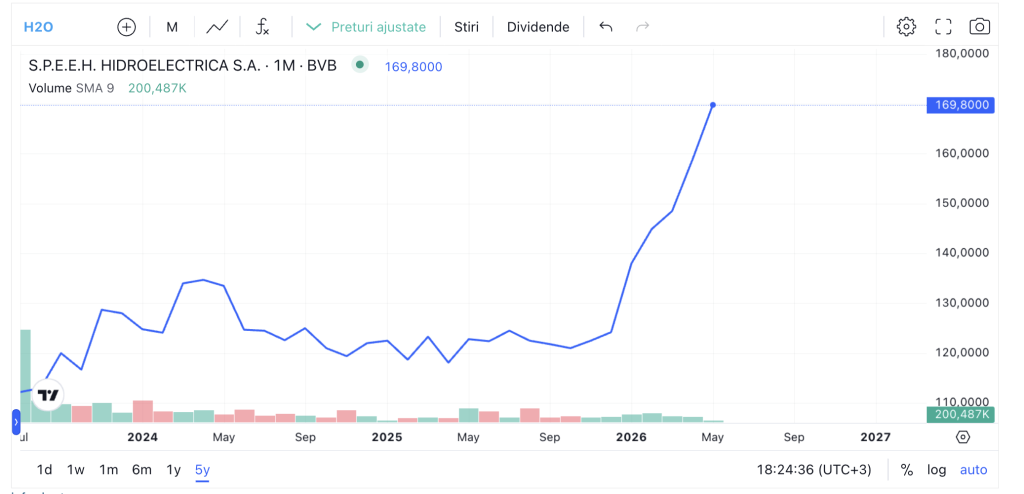
Task: Click the 2026 label on time axis
Action: 631,437
